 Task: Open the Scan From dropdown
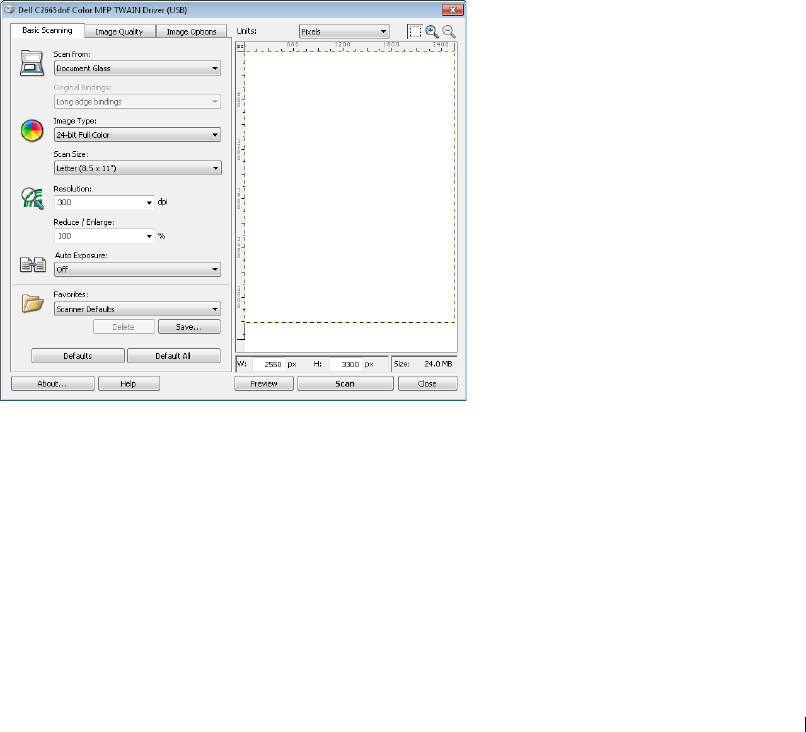coord(137,68)
